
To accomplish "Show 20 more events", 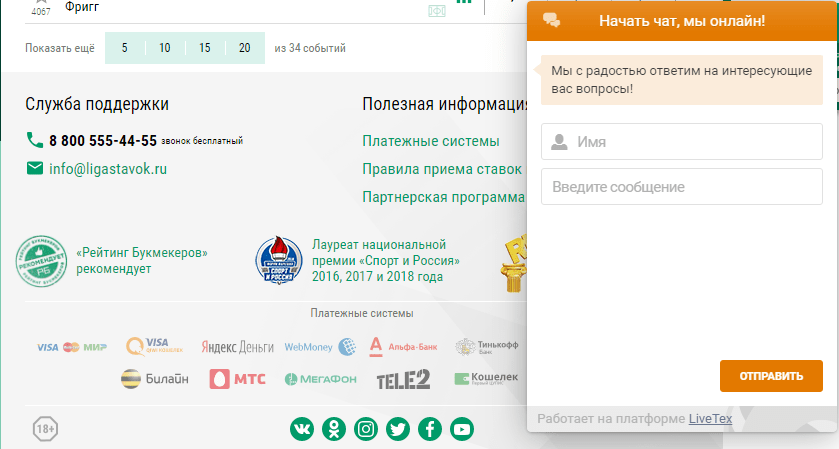I will click(245, 48).
